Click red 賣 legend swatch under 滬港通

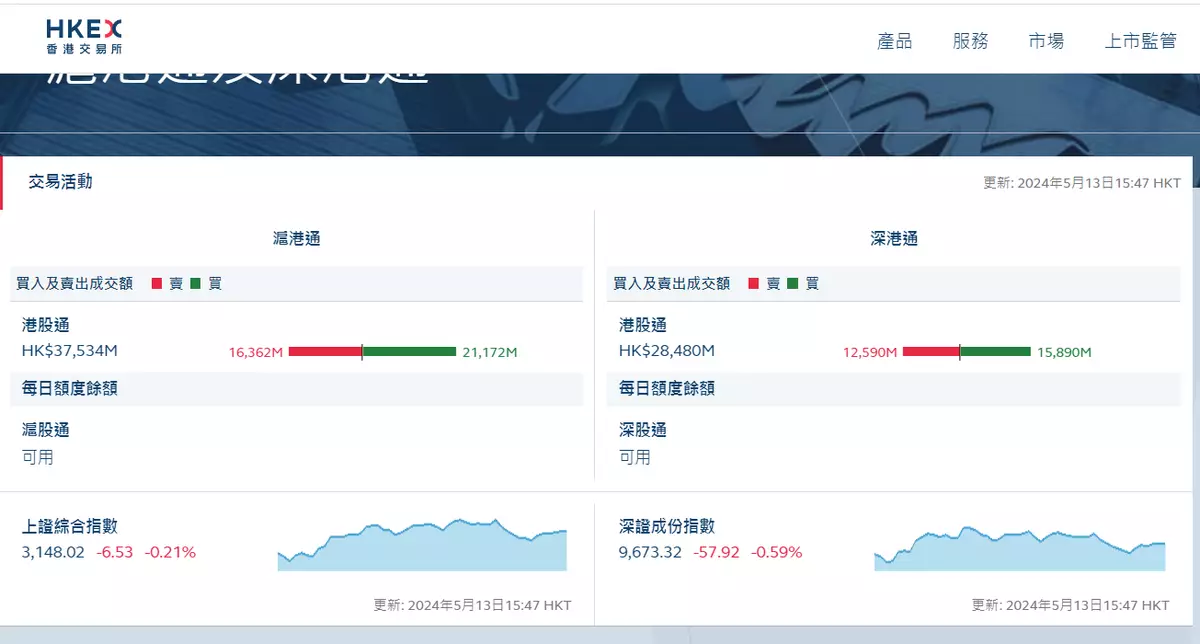(157, 284)
